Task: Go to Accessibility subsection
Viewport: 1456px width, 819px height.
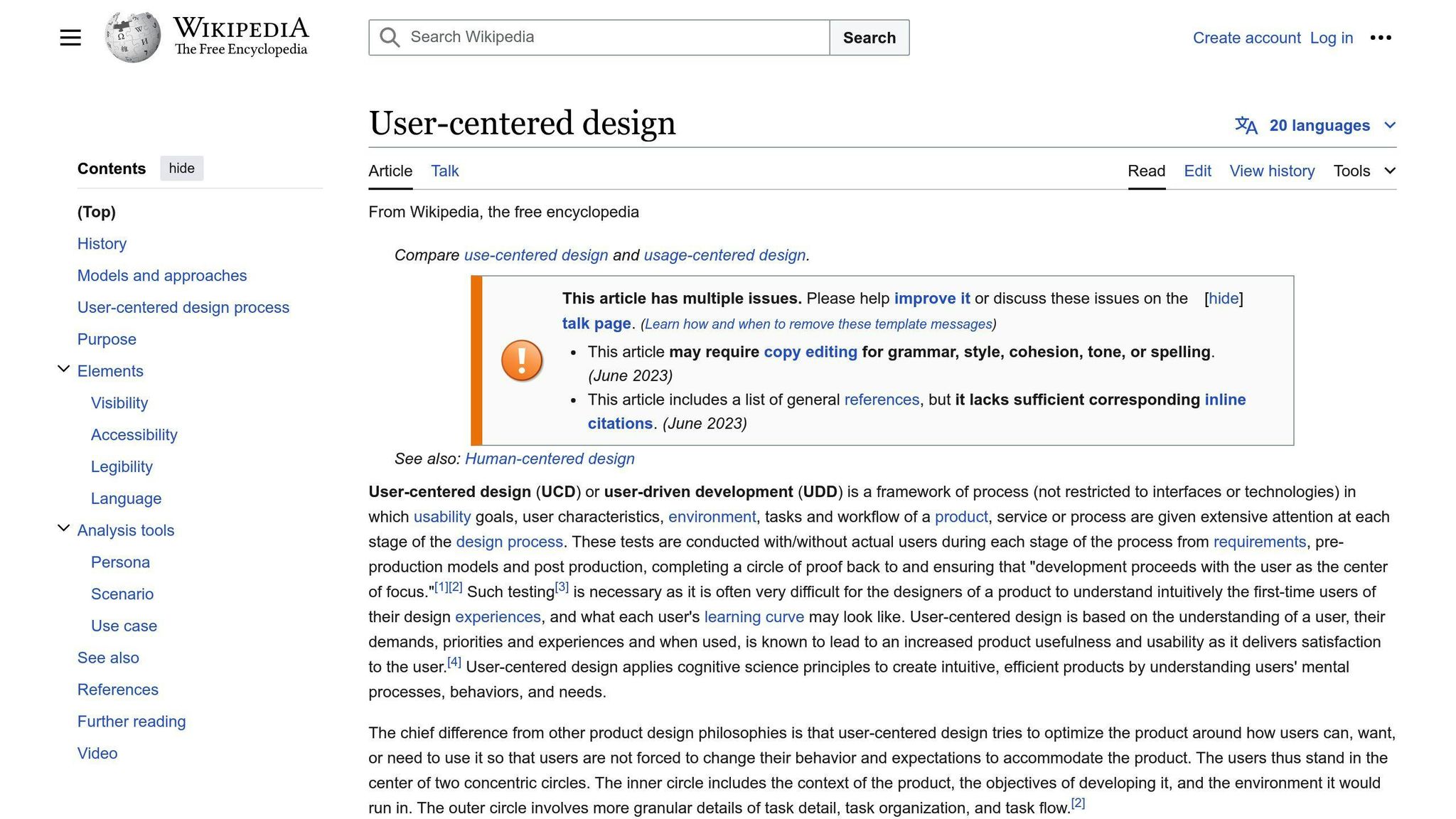Action: [134, 435]
